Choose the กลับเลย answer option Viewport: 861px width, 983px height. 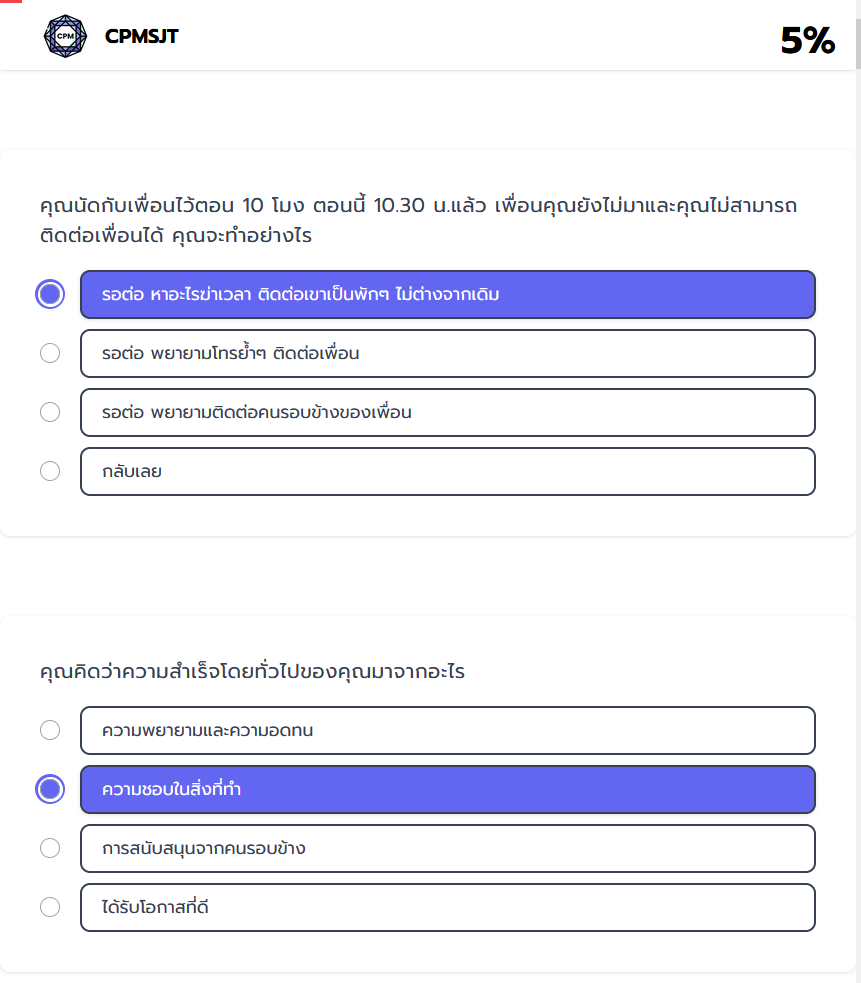click(x=447, y=471)
